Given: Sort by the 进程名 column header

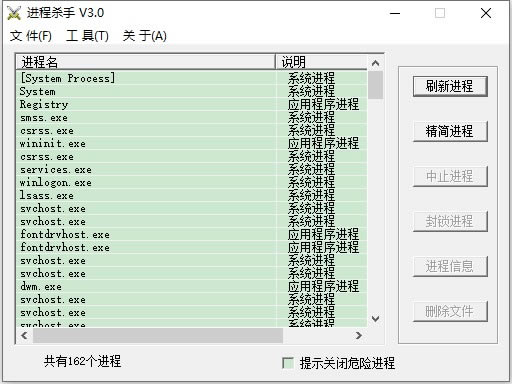Looking at the screenshot, I should 146,62.
